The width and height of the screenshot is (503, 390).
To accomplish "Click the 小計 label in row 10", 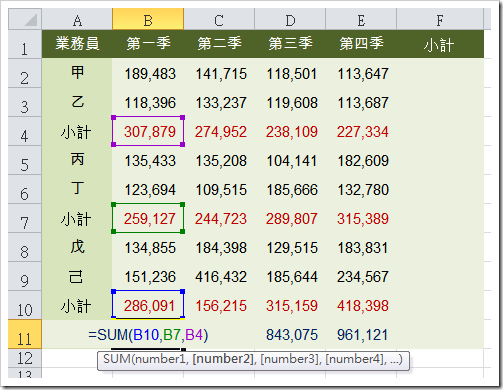I will point(77,305).
